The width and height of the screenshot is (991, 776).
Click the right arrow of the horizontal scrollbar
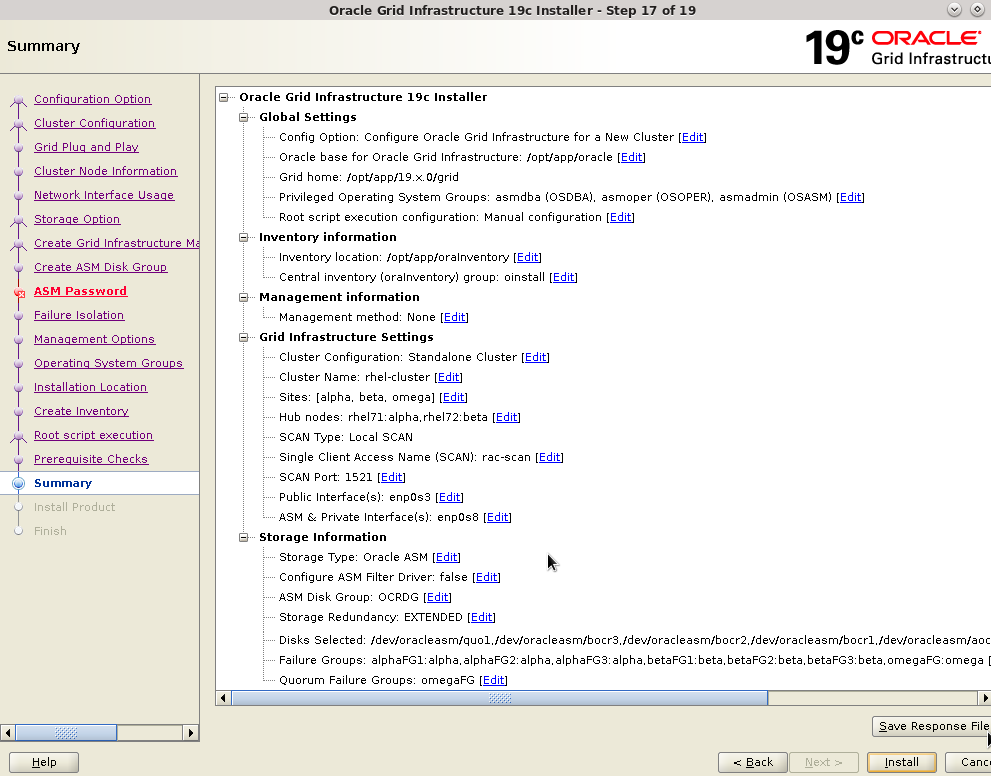(985, 697)
